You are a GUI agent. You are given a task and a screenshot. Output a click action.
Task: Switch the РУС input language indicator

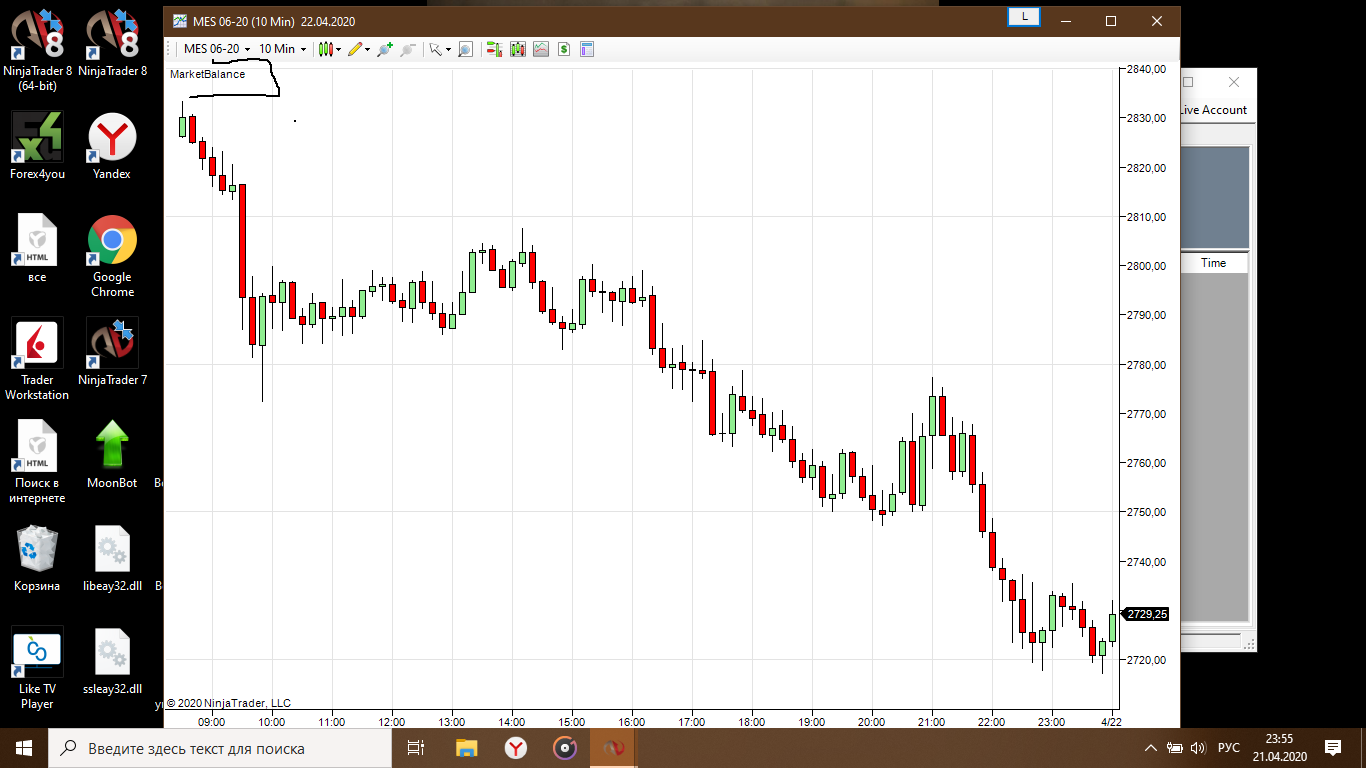tap(1229, 748)
